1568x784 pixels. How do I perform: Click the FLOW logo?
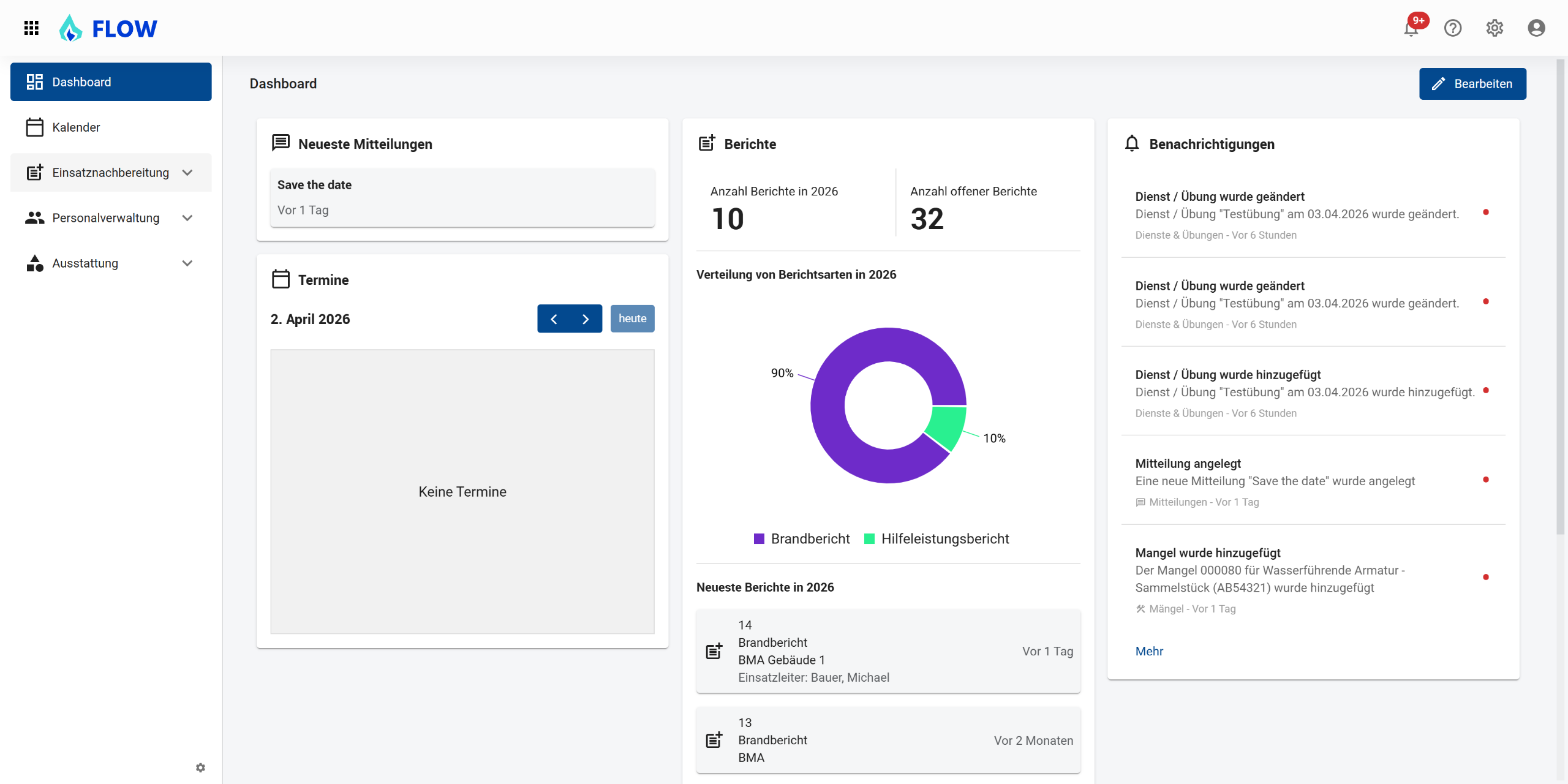(x=108, y=28)
